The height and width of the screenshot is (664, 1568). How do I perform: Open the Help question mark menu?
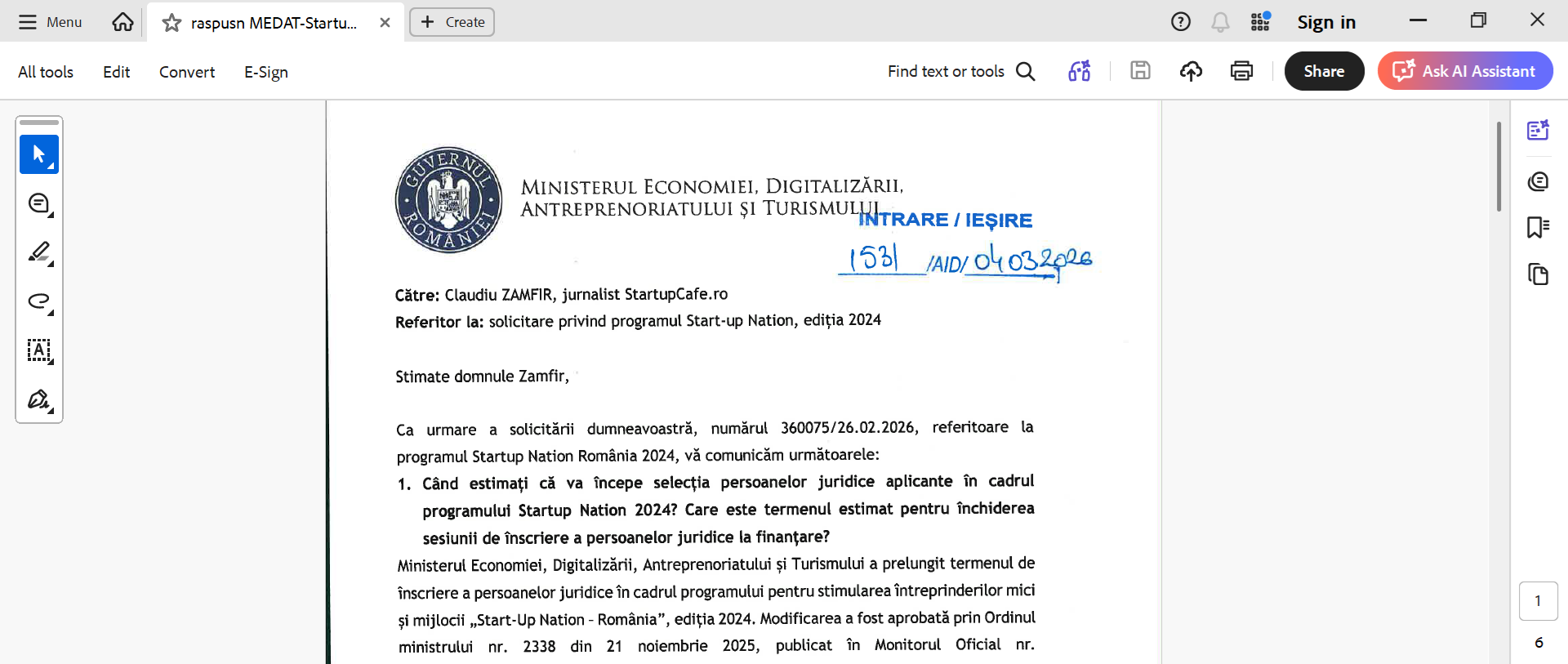coord(1180,22)
